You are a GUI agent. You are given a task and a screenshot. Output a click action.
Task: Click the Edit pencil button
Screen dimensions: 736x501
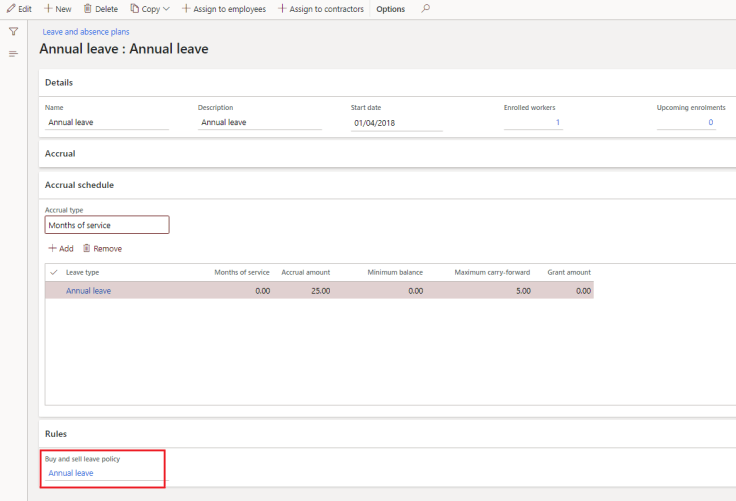tap(19, 9)
